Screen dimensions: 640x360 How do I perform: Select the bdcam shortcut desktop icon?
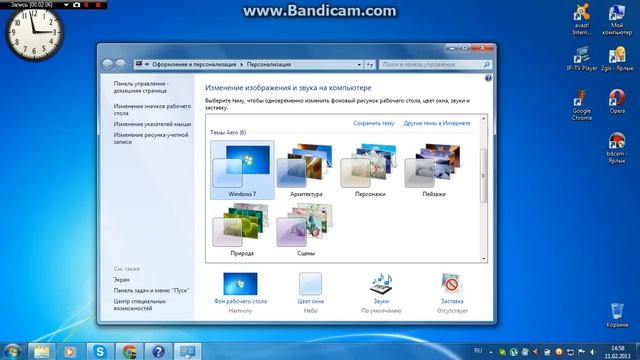pyautogui.click(x=617, y=148)
